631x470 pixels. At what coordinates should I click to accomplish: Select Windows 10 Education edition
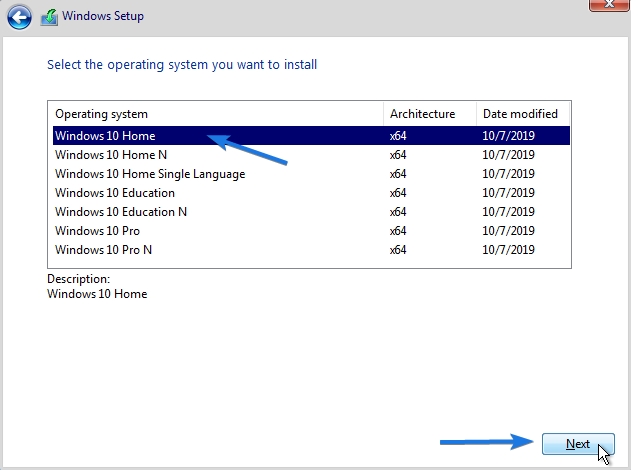311,193
